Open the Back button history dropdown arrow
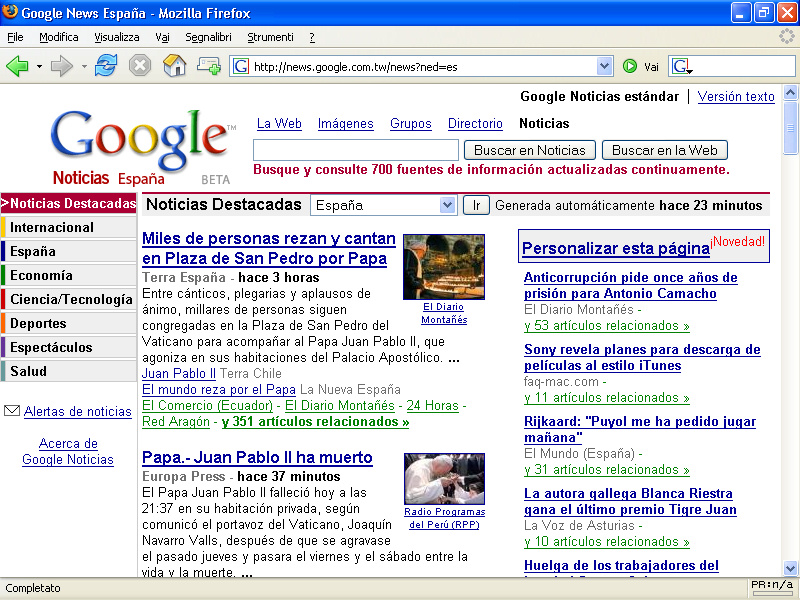Viewport: 800px width, 600px height. click(39, 66)
